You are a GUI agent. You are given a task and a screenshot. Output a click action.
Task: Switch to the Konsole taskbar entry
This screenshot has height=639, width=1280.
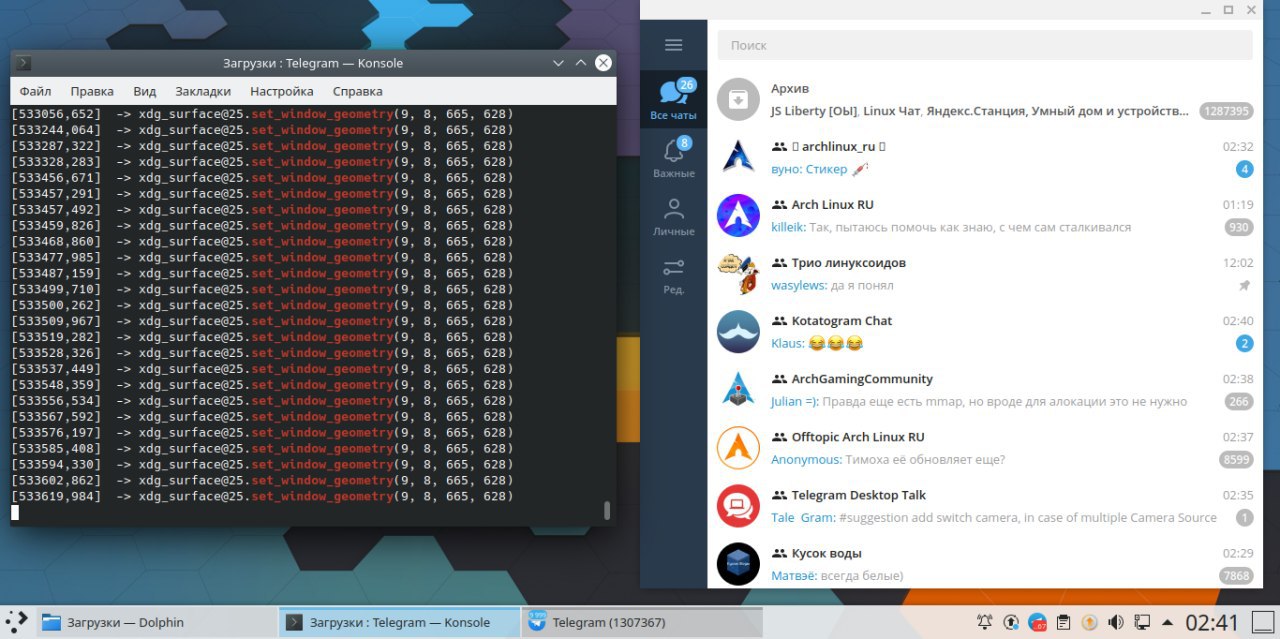click(399, 622)
